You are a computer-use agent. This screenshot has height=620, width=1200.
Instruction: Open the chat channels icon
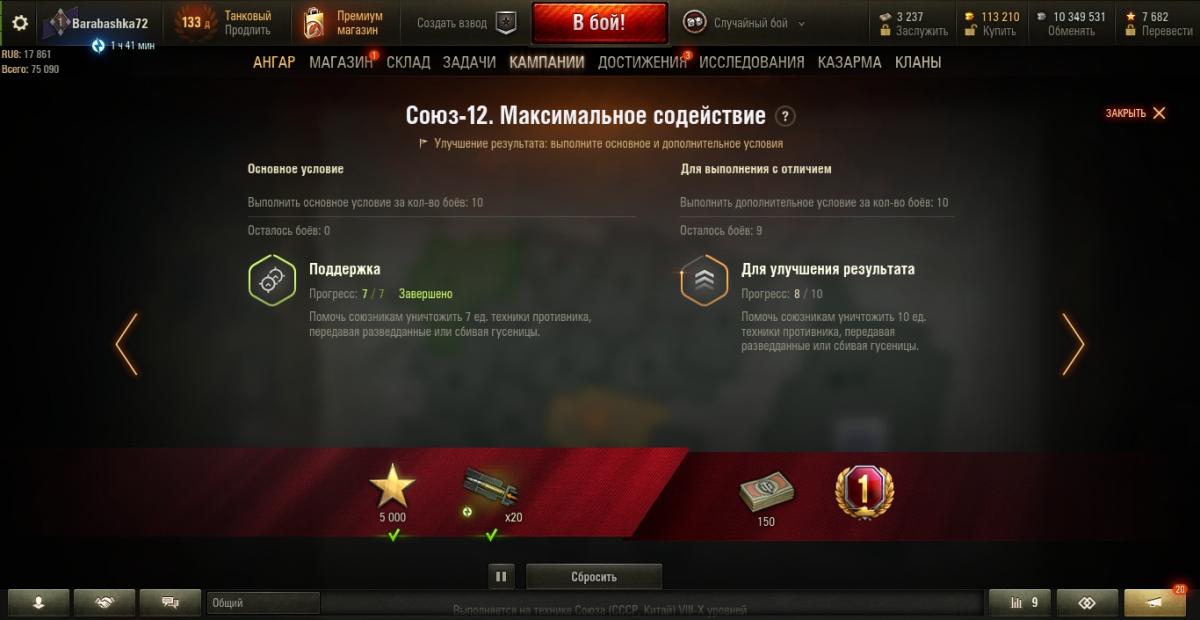pyautogui.click(x=170, y=602)
